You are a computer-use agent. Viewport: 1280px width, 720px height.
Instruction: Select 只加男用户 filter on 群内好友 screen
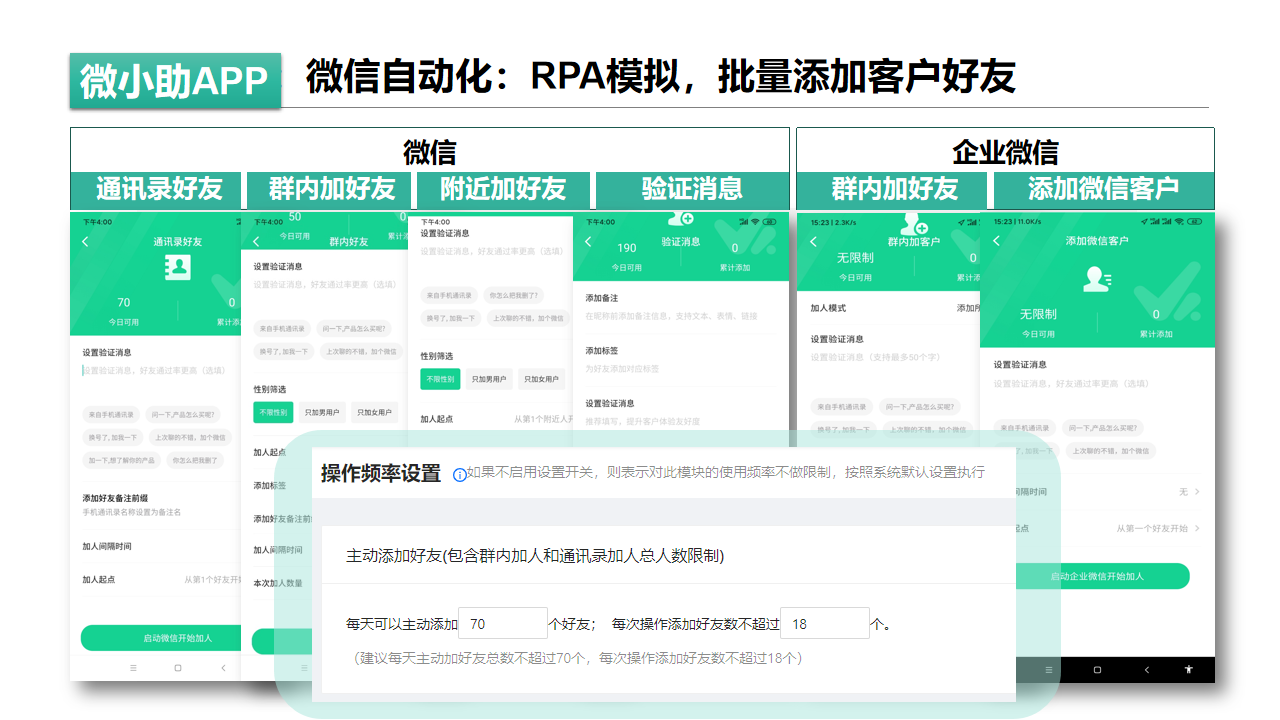pyautogui.click(x=322, y=412)
